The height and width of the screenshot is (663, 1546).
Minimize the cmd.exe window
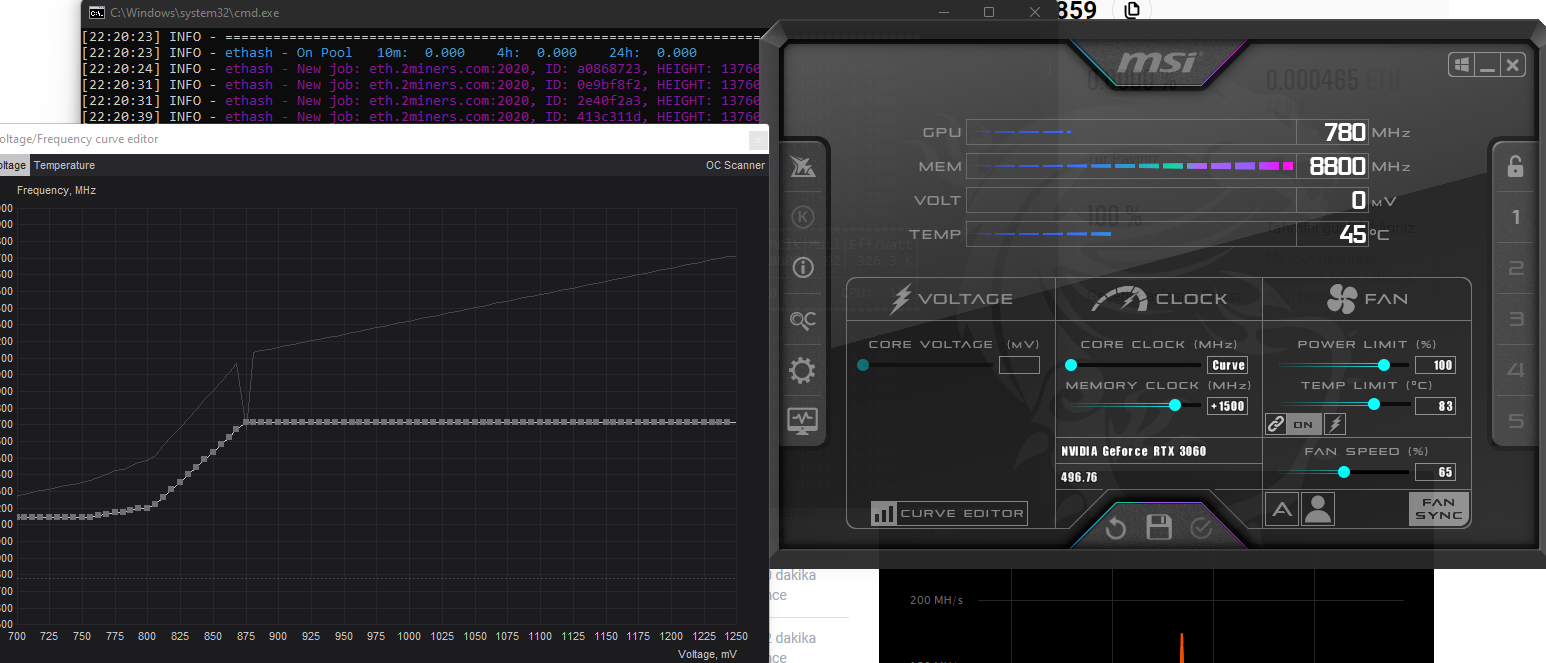point(944,12)
